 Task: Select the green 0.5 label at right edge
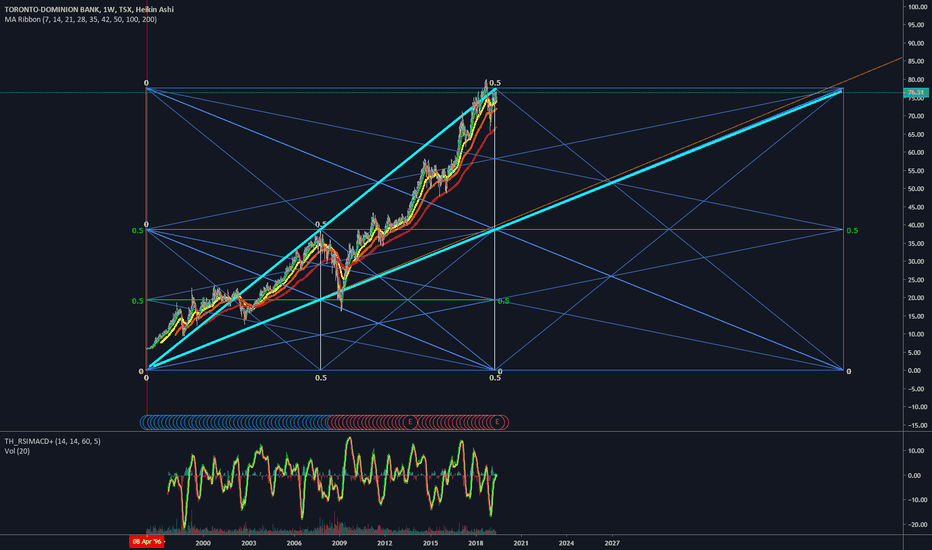[x=852, y=231]
